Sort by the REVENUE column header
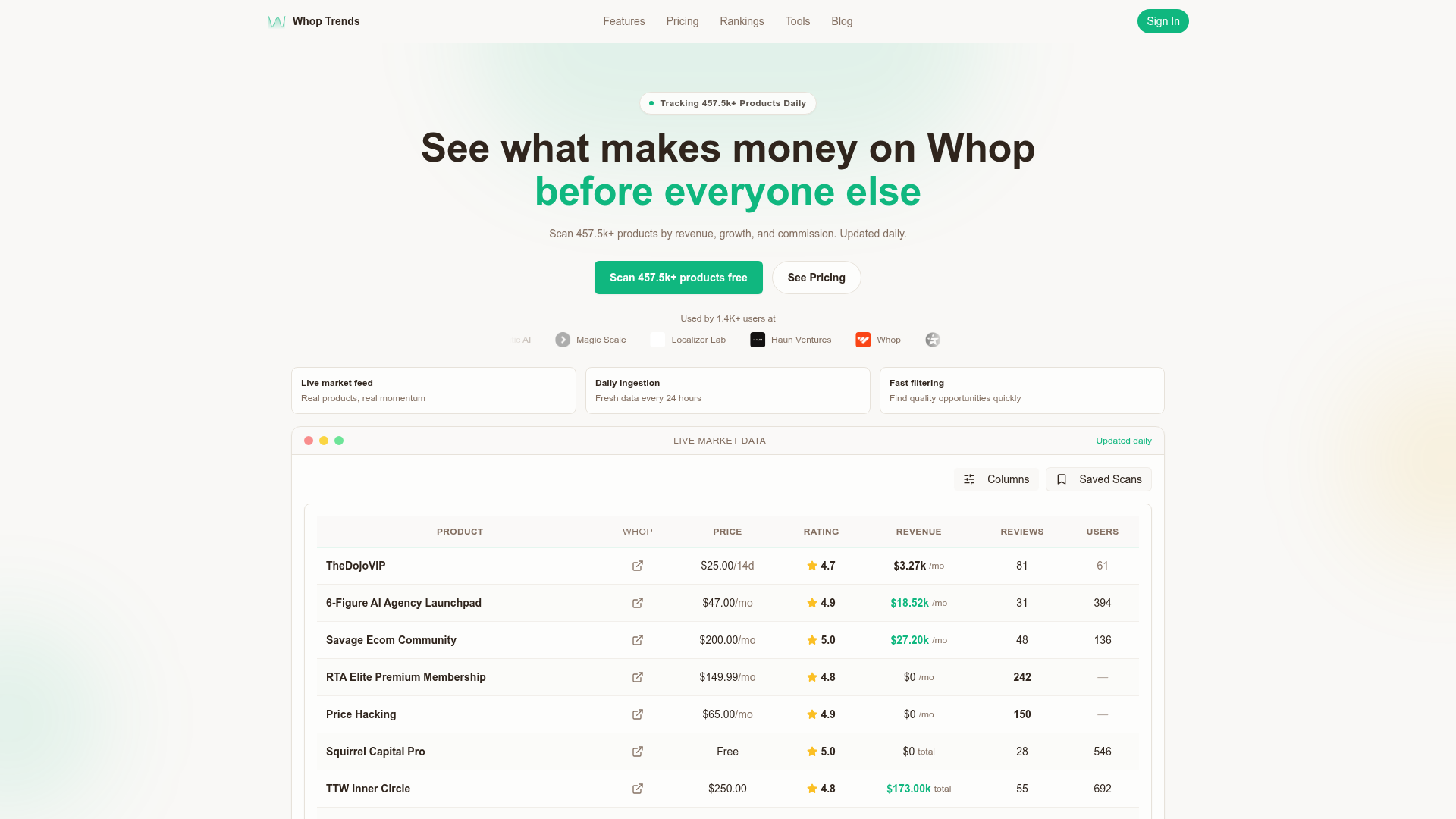 click(919, 532)
